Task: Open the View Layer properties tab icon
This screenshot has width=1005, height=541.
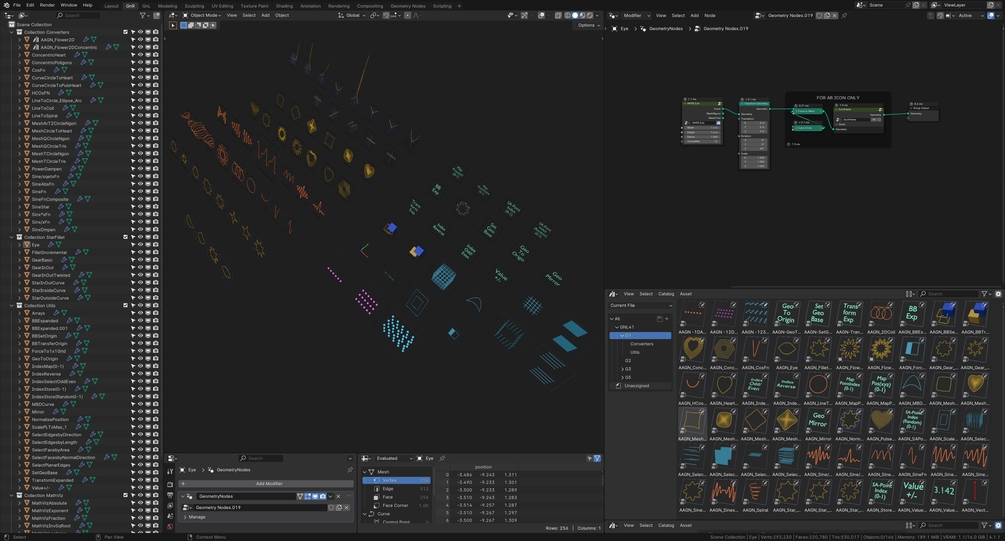Action: 170,505
